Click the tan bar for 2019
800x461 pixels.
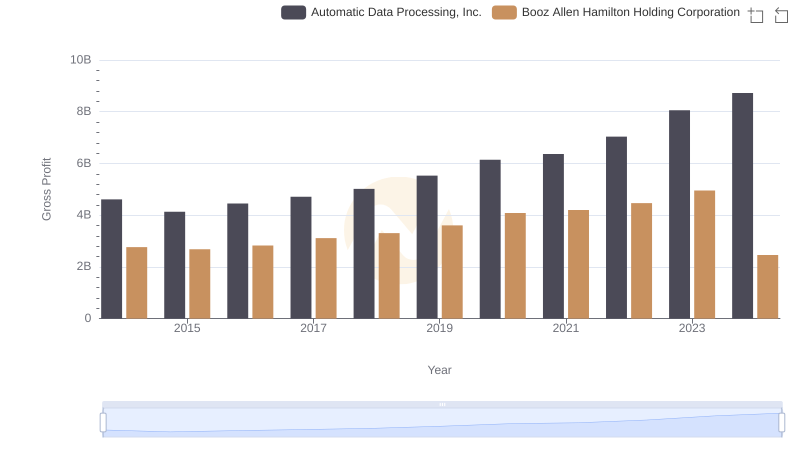click(452, 272)
